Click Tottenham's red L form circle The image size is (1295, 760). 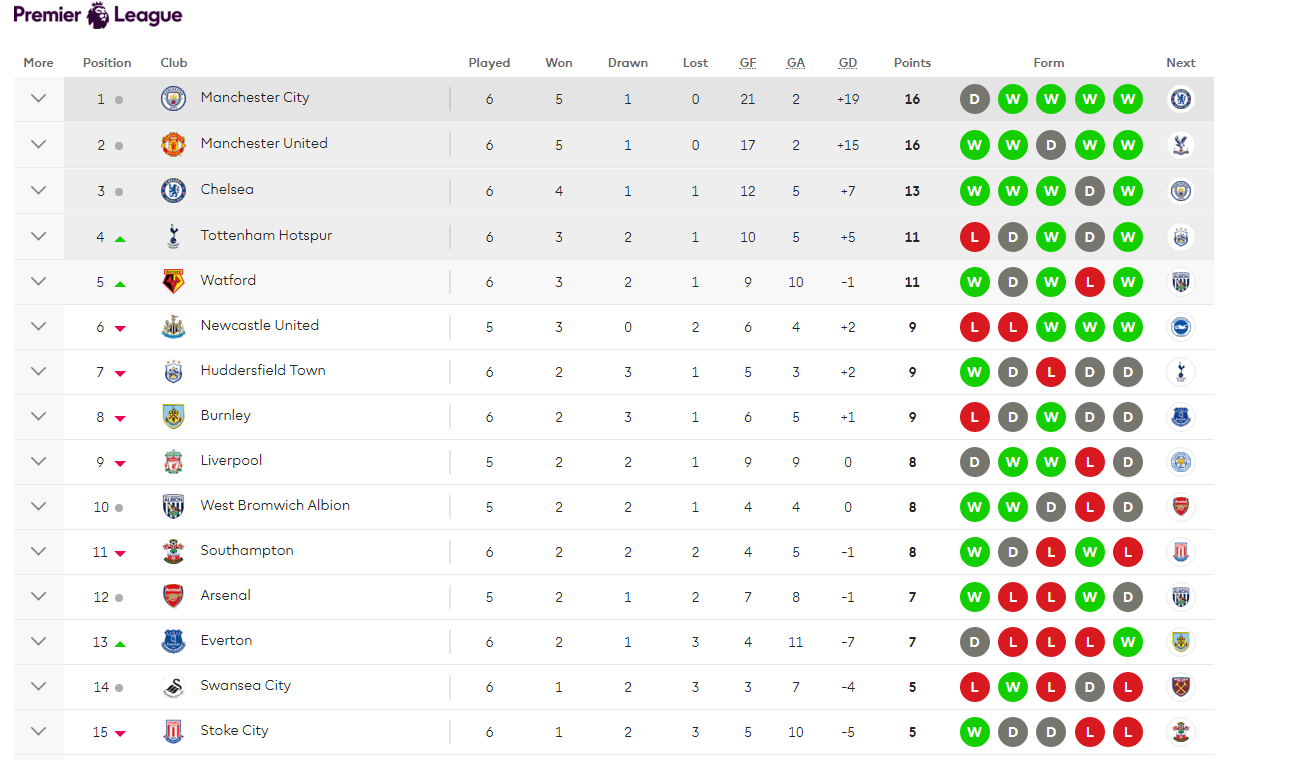[x=974, y=237]
